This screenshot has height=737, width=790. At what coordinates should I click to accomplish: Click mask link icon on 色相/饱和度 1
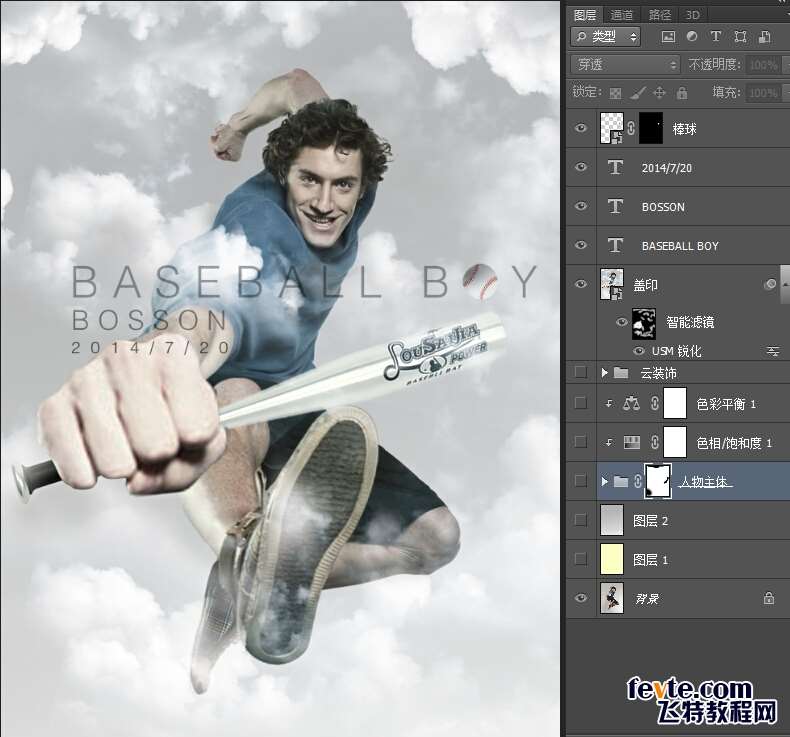(654, 442)
